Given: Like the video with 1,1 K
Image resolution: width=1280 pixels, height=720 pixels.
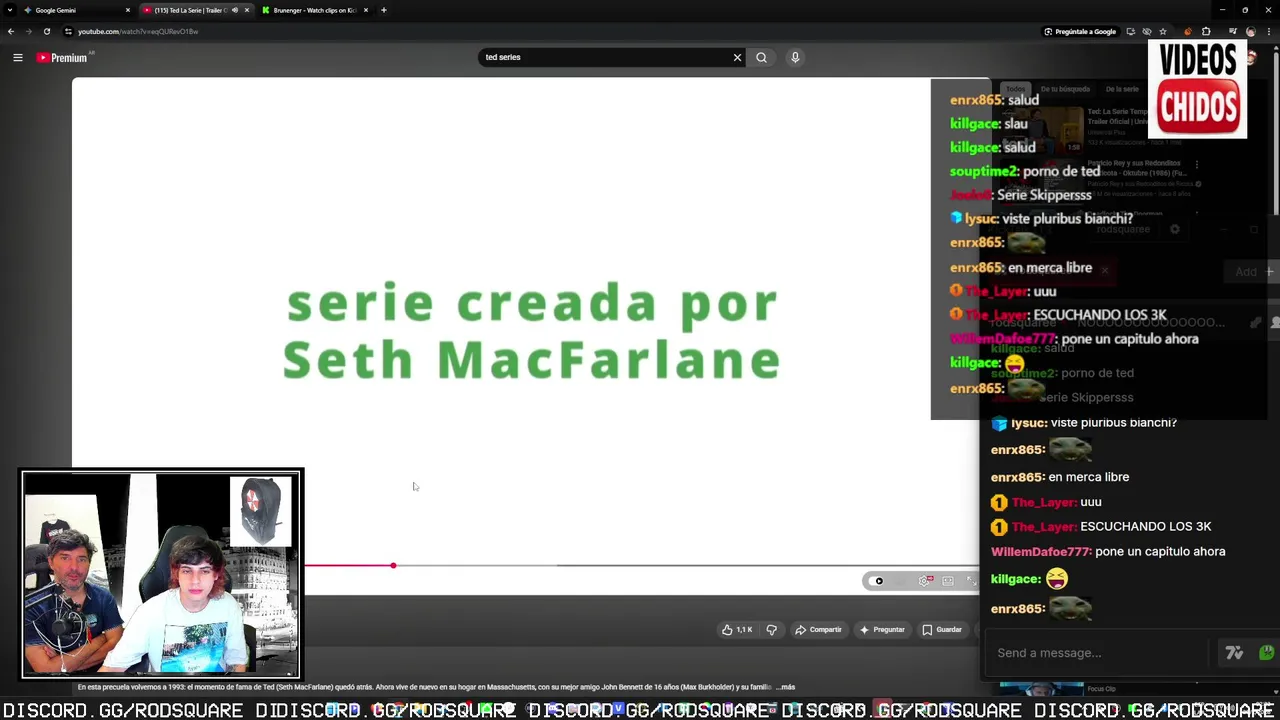Looking at the screenshot, I should [737, 630].
